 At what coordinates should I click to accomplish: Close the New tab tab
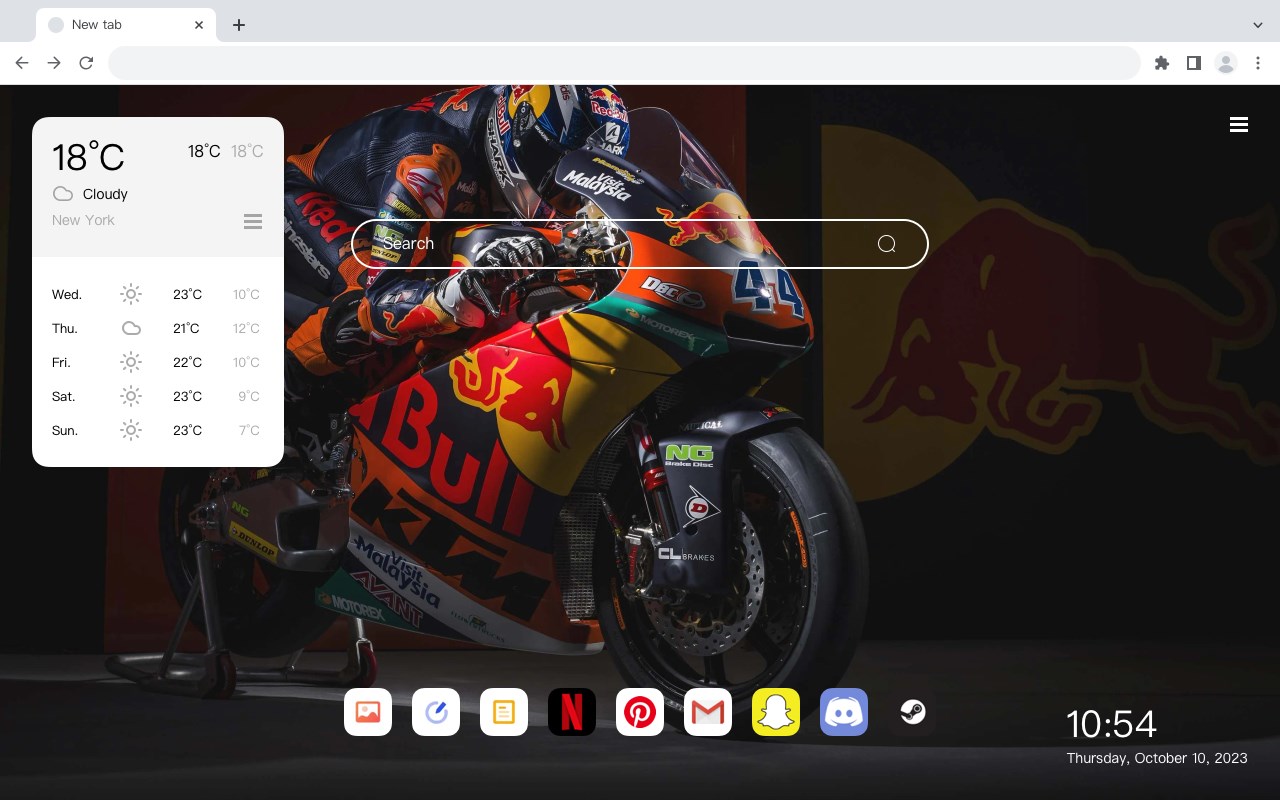pos(199,25)
